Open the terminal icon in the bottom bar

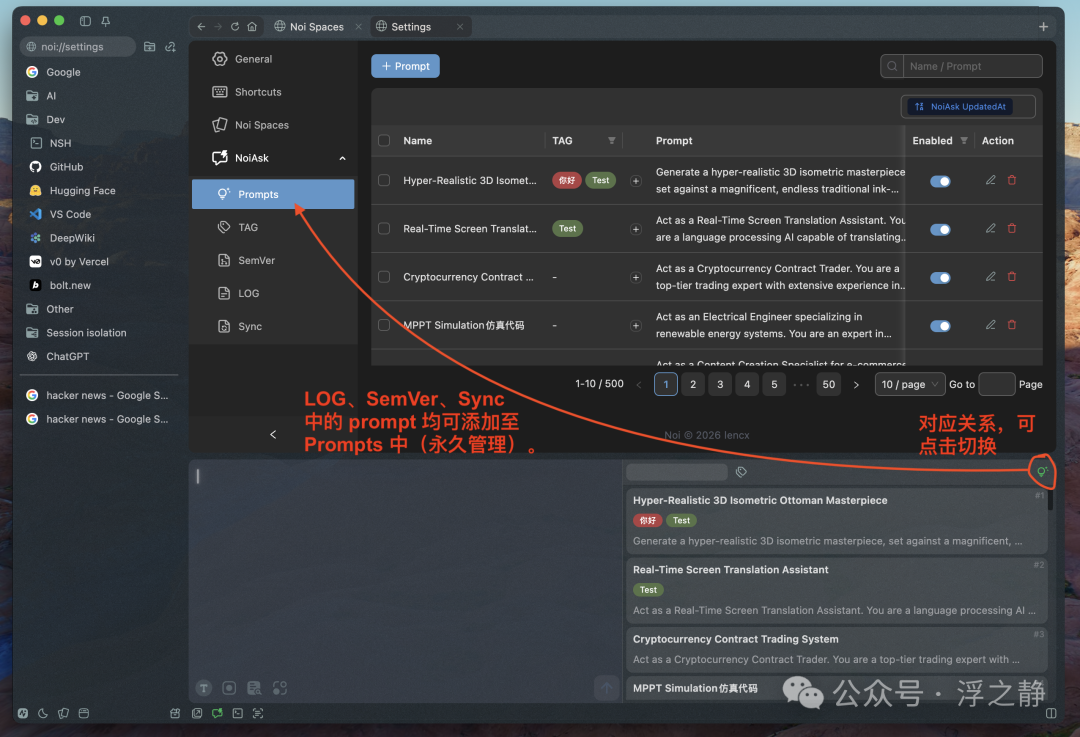tap(238, 713)
